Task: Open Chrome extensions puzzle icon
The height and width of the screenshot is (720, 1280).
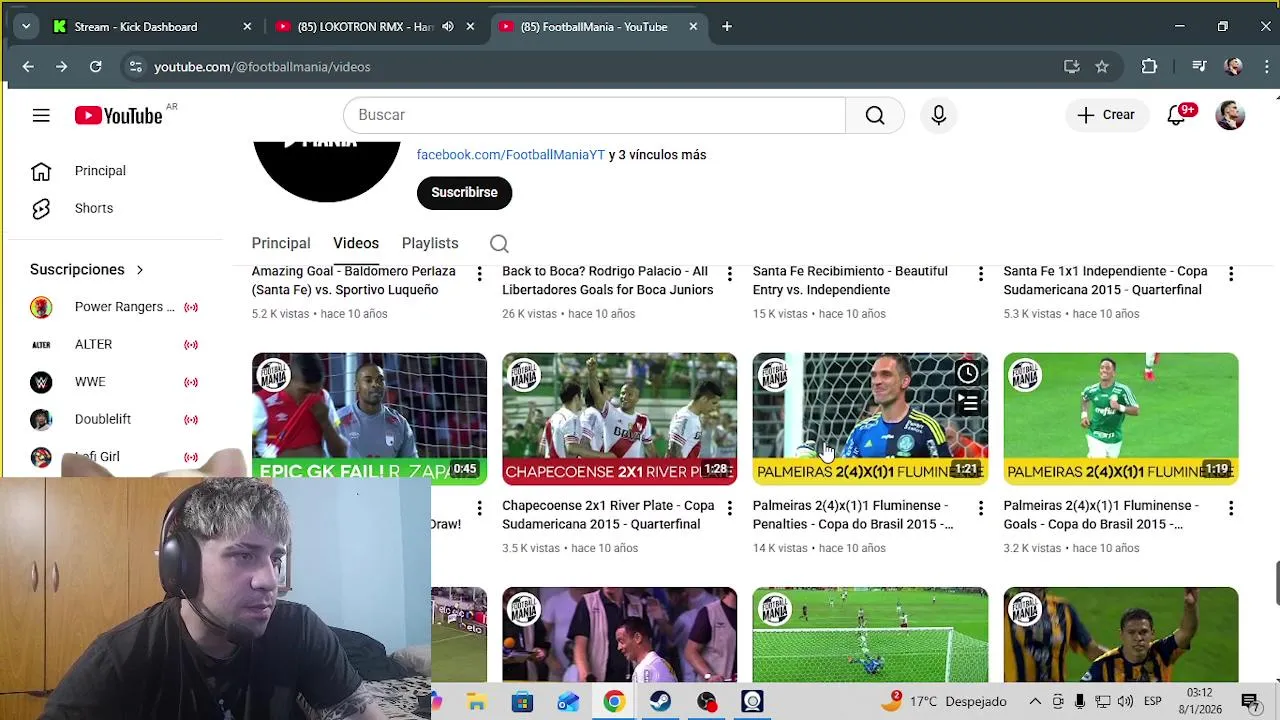Action: pyautogui.click(x=1149, y=67)
